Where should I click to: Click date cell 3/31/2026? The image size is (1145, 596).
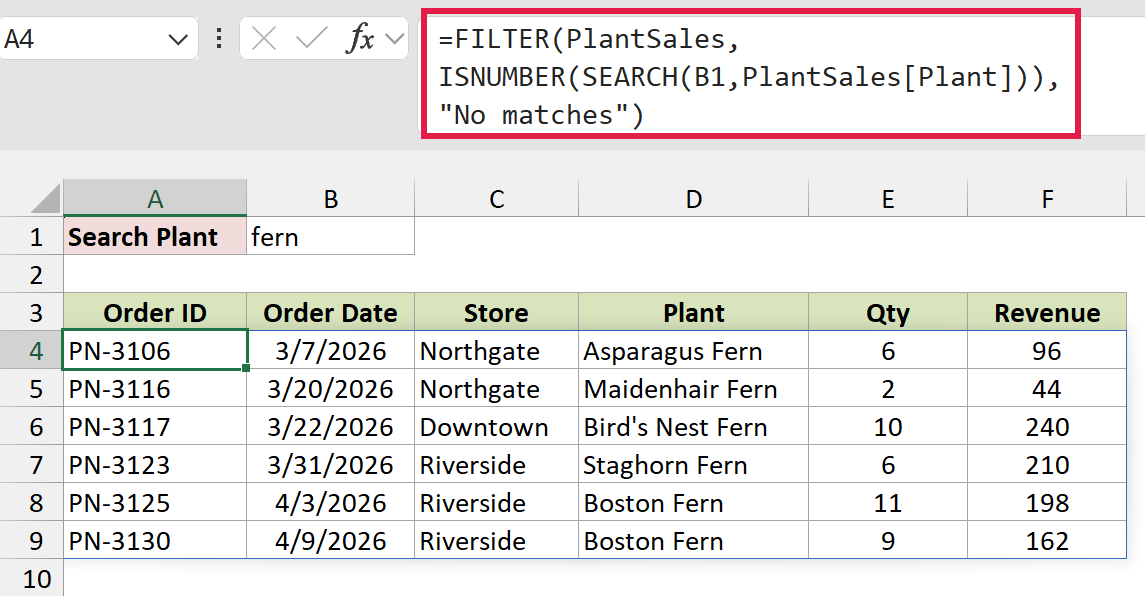(x=331, y=465)
